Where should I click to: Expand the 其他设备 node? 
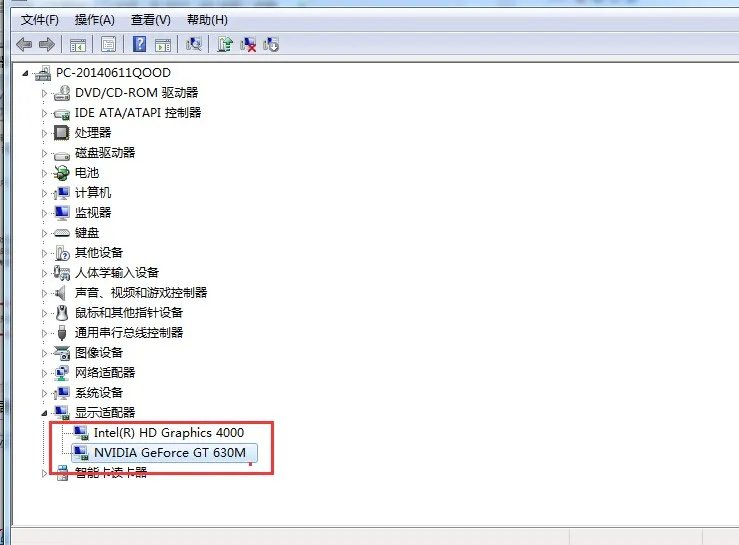point(44,253)
